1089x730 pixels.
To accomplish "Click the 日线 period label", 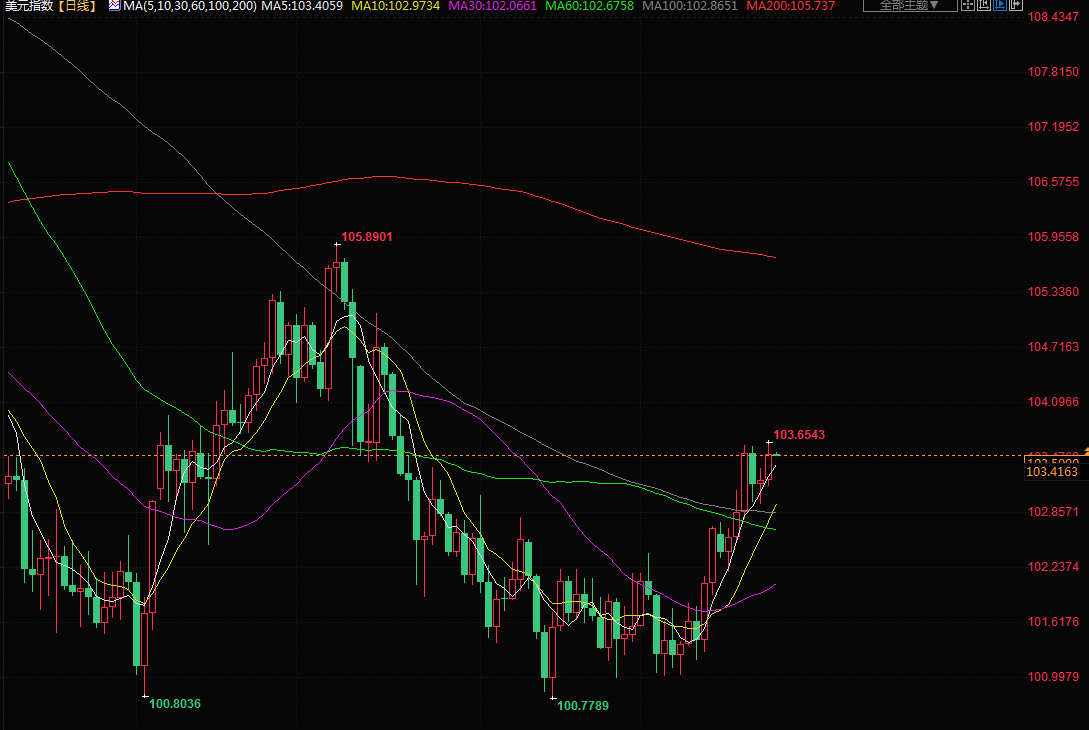I will [77, 6].
